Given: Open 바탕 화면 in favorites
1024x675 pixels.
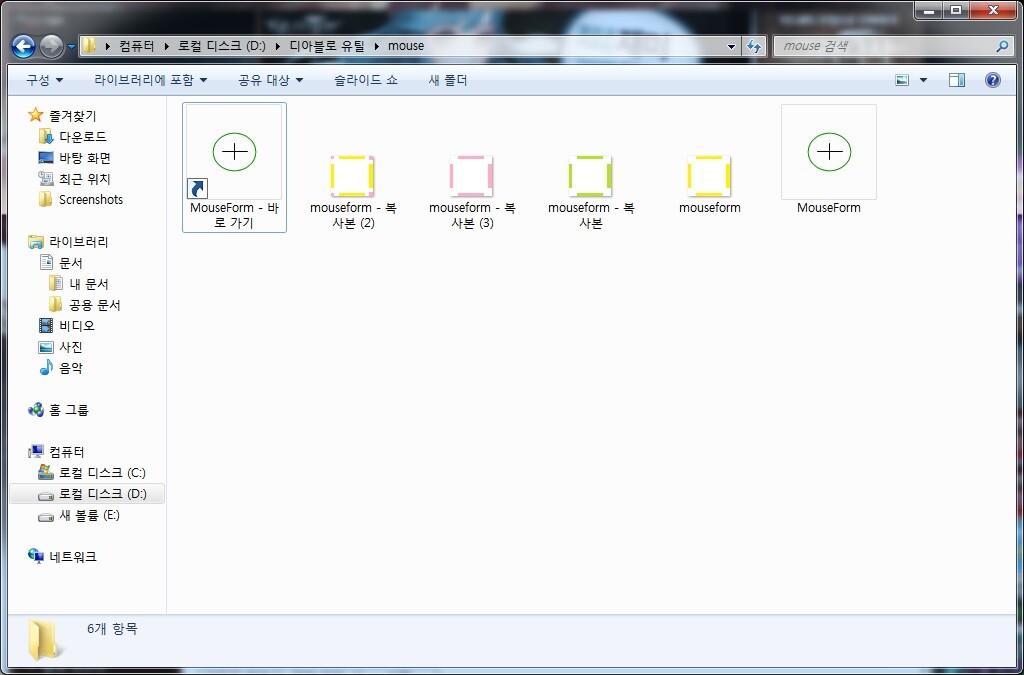Looking at the screenshot, I should [x=74, y=157].
